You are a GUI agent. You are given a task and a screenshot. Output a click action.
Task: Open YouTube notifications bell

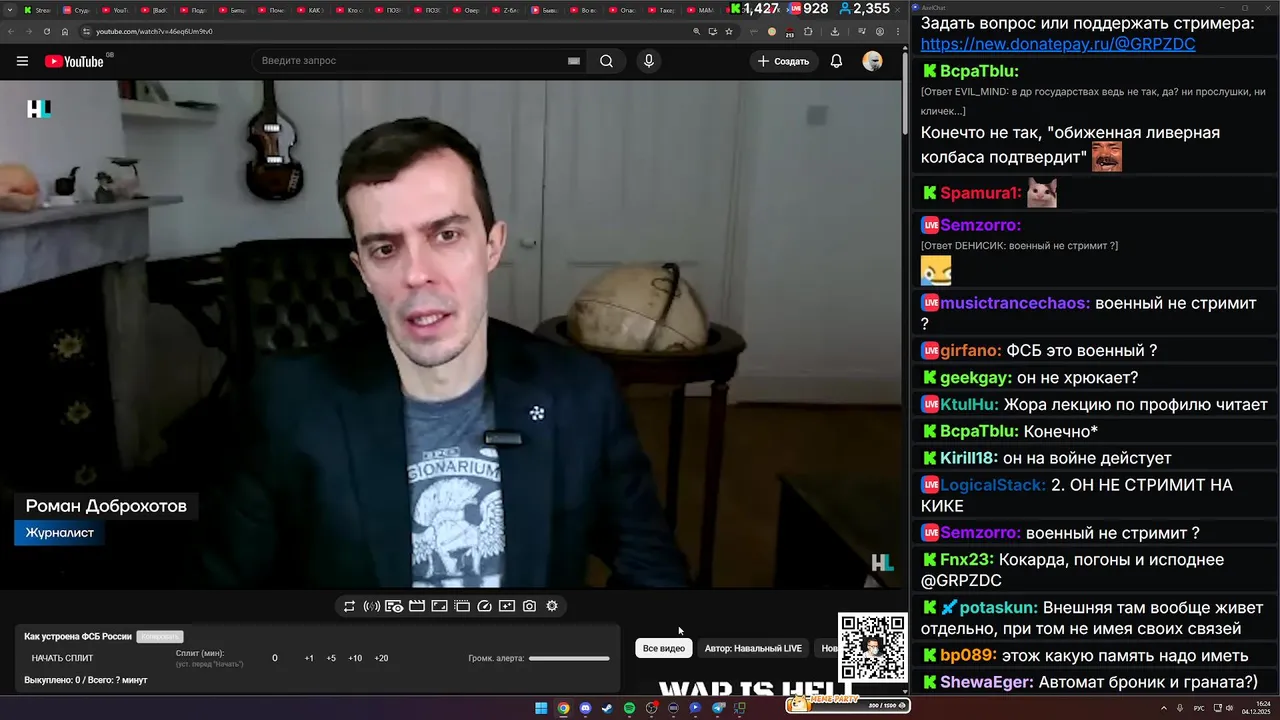click(x=837, y=61)
